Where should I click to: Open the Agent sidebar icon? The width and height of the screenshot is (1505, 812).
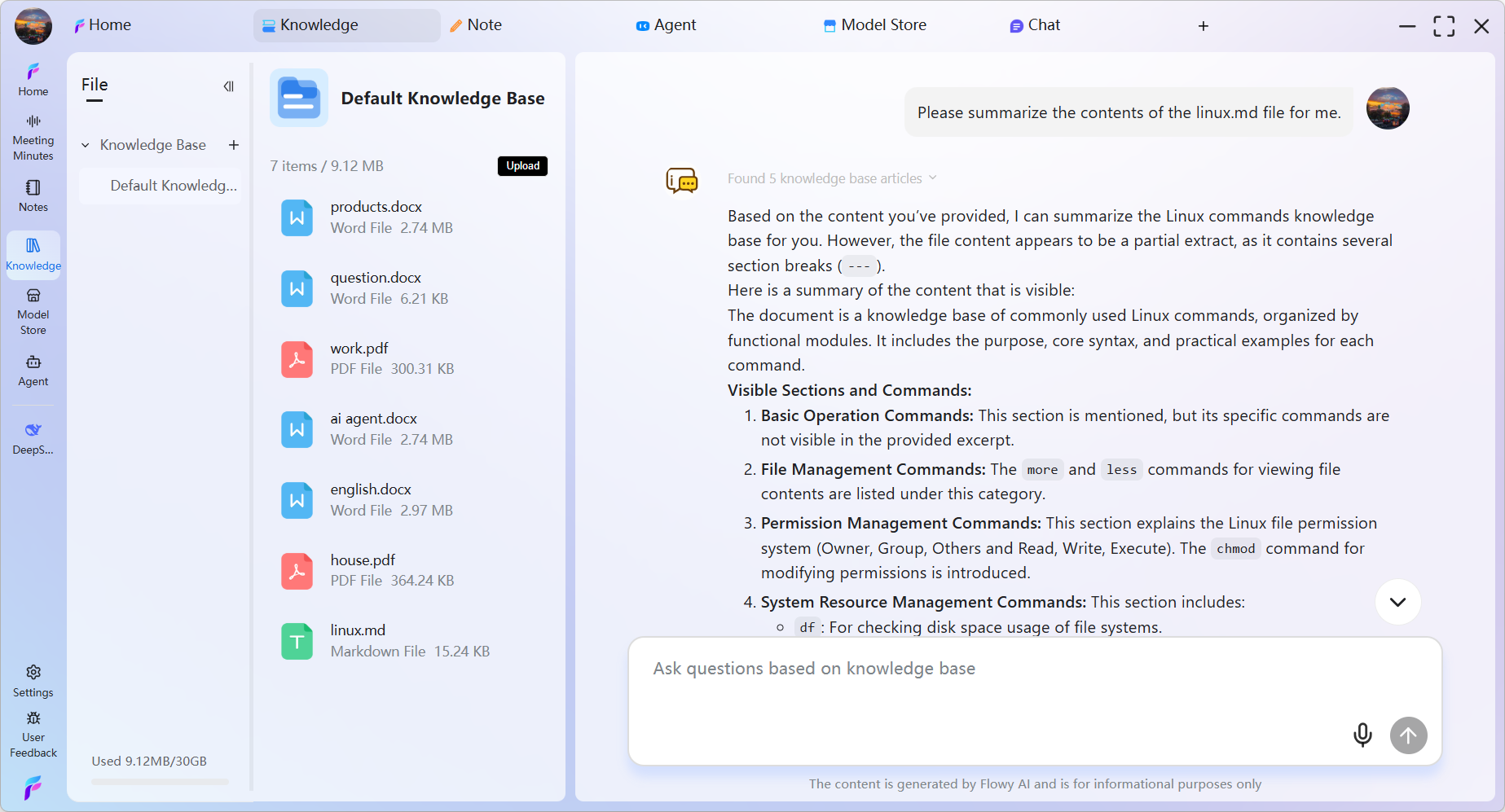pyautogui.click(x=33, y=370)
